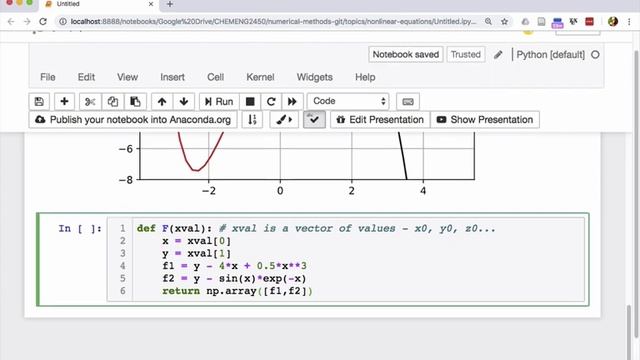The width and height of the screenshot is (640, 360).
Task: Copy selected cells icon
Action: click(113, 102)
